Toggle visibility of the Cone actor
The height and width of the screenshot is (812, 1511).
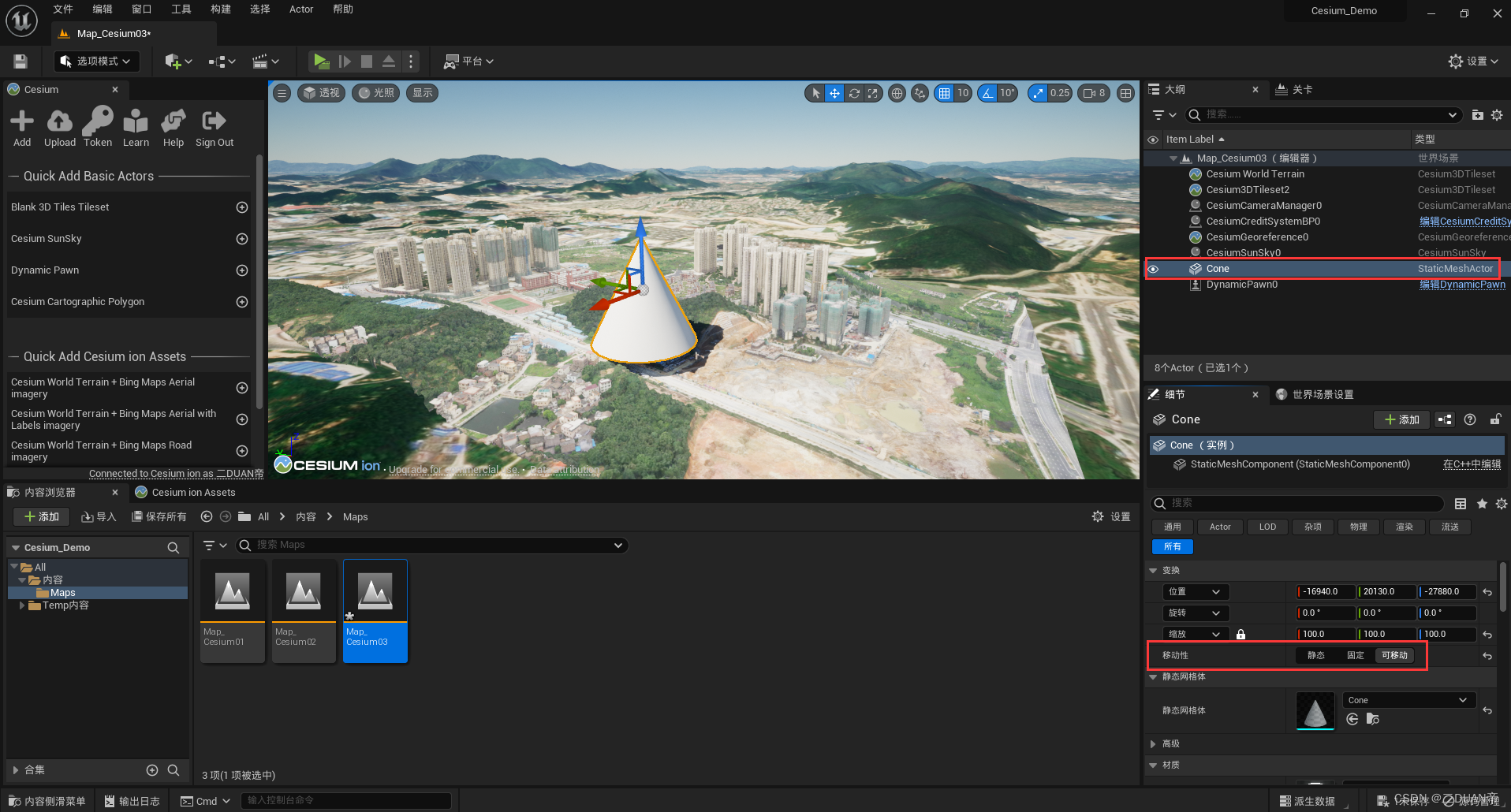[1154, 268]
